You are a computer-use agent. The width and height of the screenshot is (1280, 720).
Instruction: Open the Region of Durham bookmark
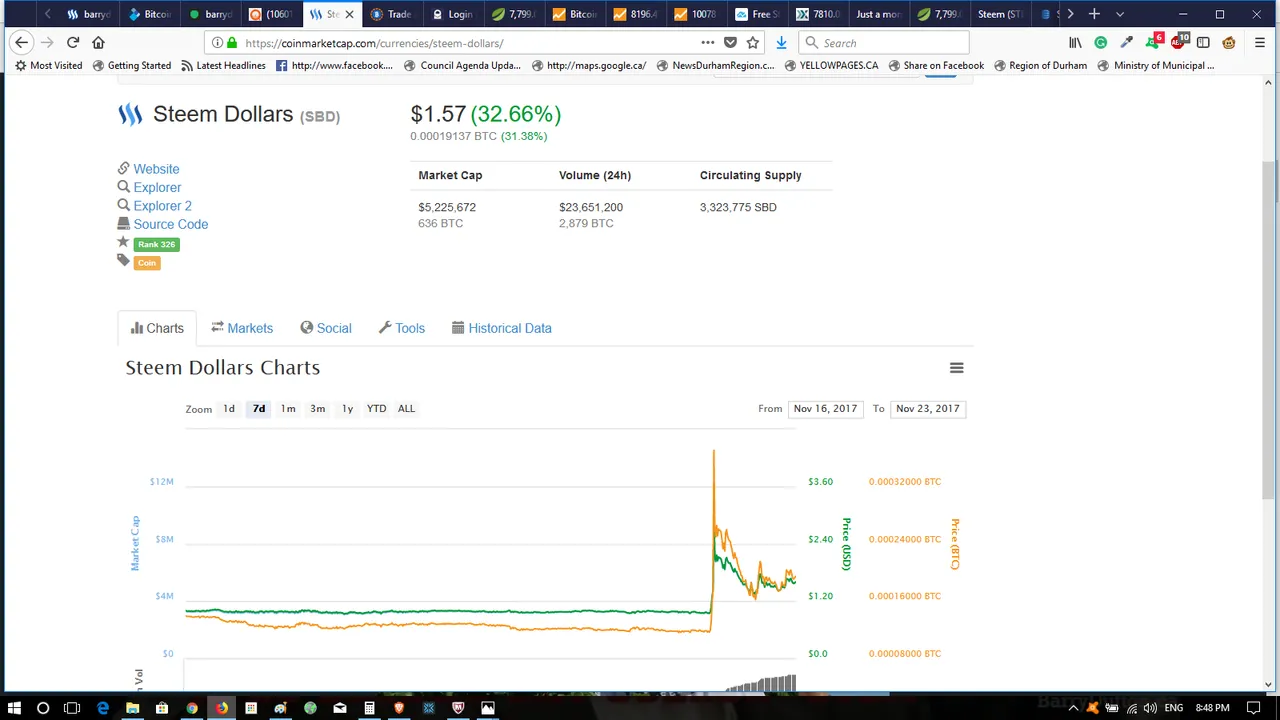point(1040,66)
